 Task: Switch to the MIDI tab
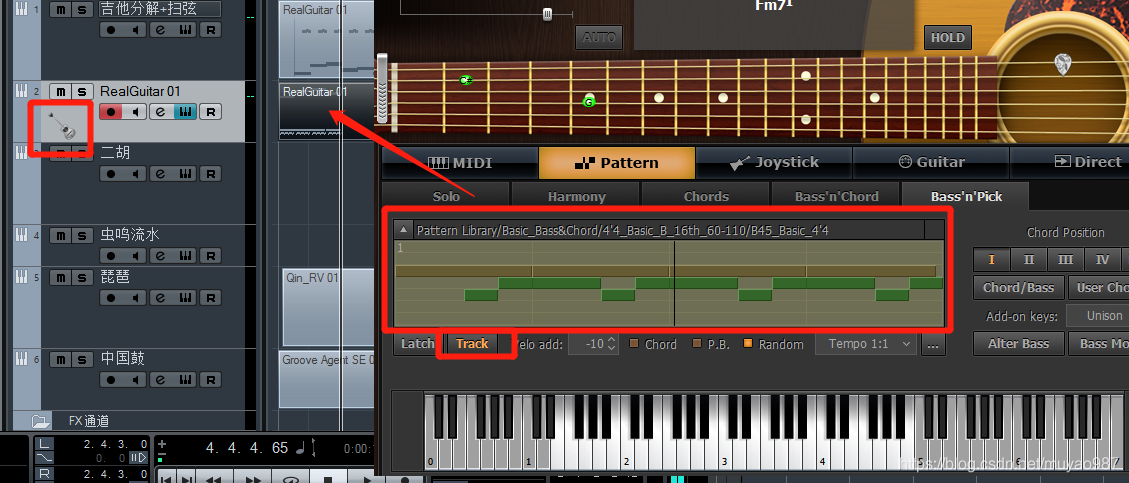point(460,163)
